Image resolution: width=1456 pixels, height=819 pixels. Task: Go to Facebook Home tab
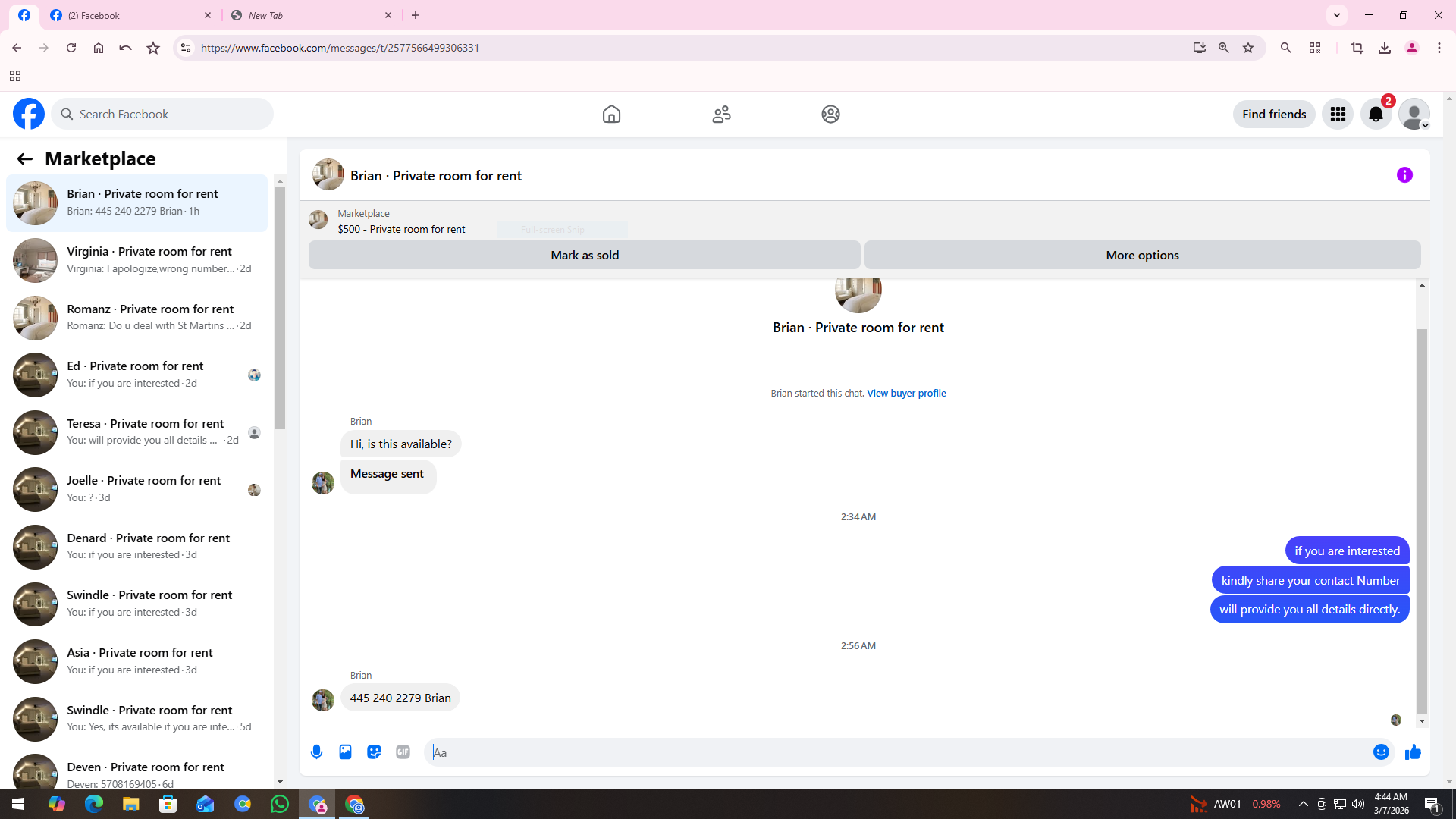point(611,115)
